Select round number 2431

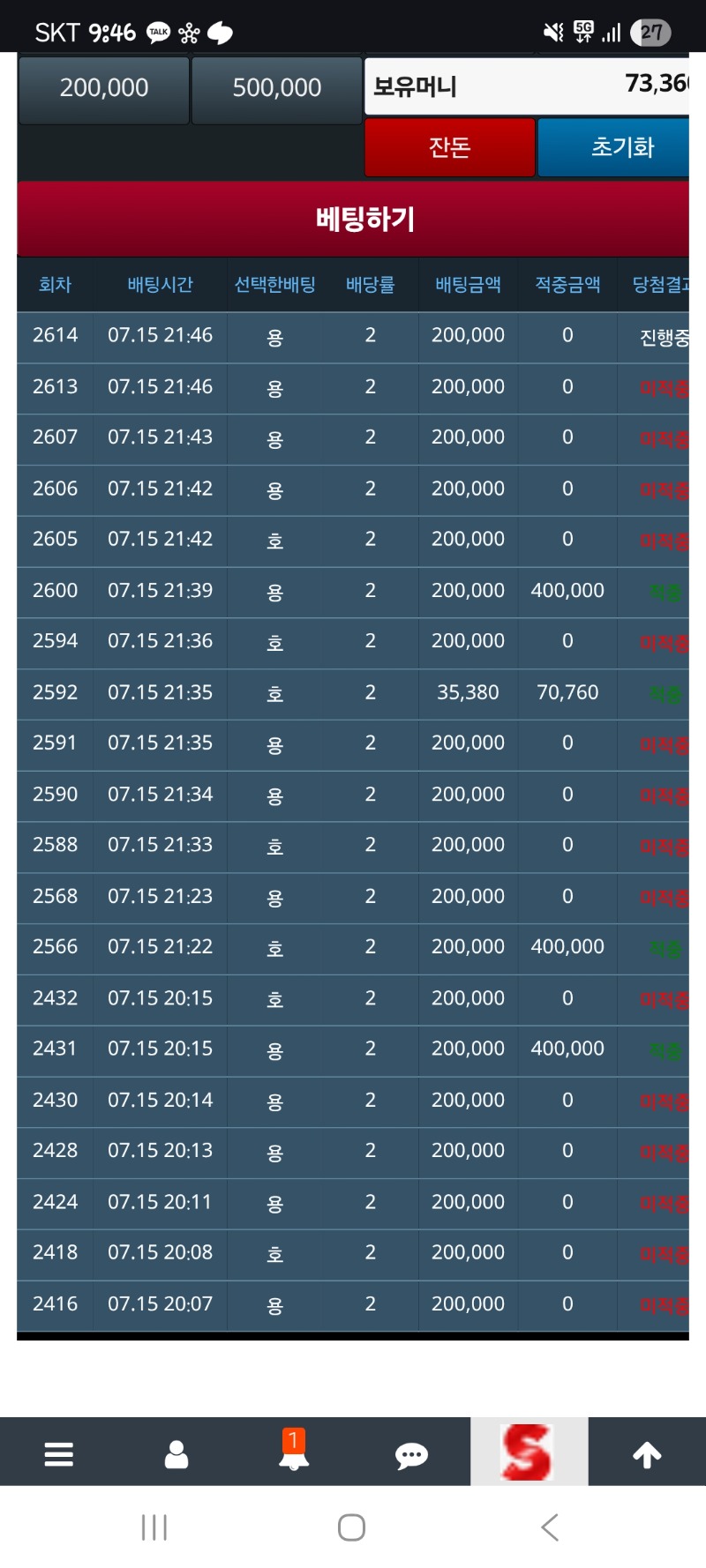point(55,1049)
